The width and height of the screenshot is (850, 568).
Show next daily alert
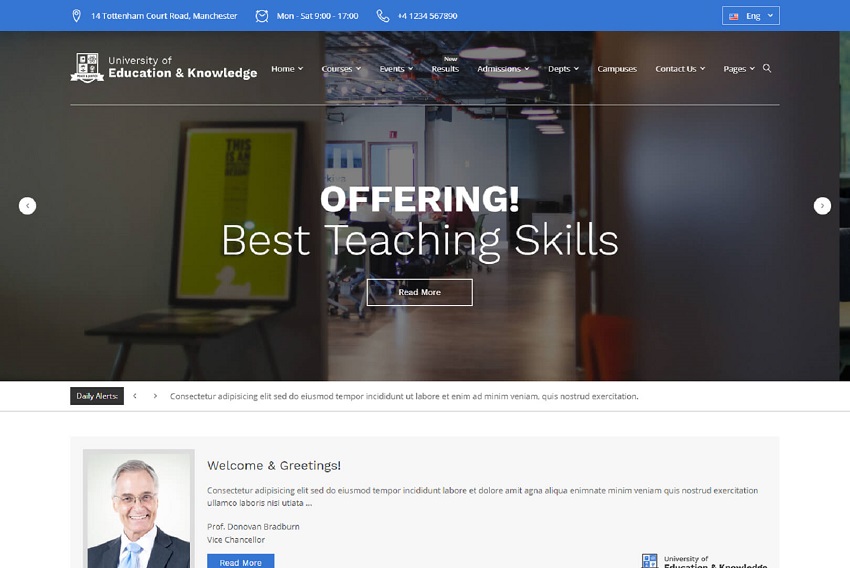click(155, 396)
